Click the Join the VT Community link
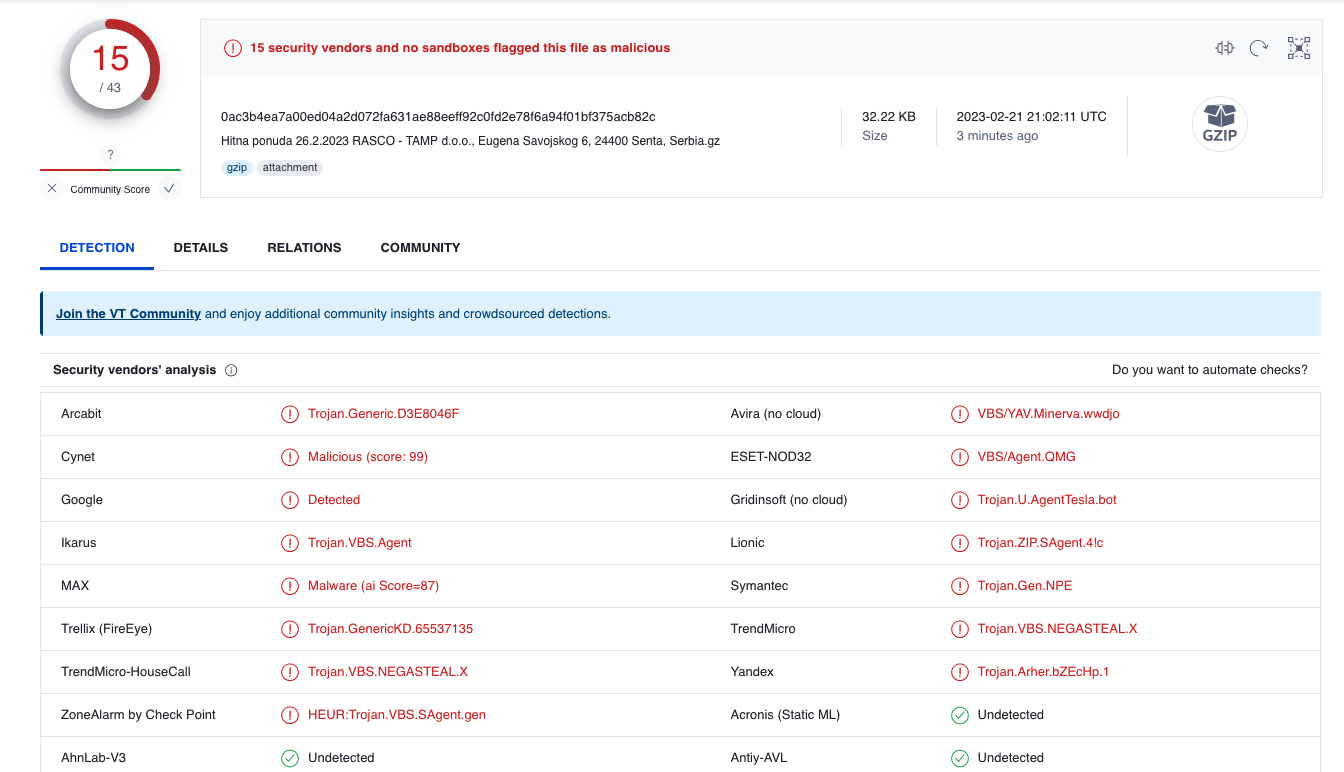 point(128,314)
